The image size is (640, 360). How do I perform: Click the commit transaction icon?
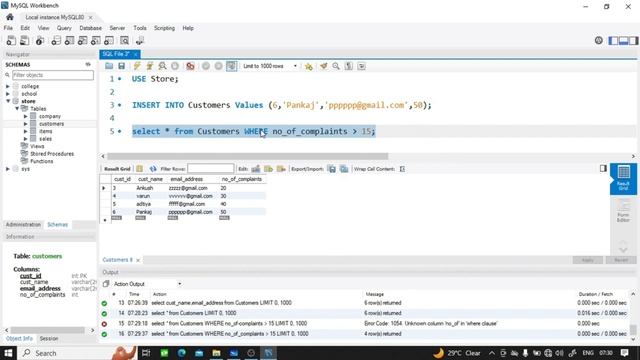click(x=206, y=66)
